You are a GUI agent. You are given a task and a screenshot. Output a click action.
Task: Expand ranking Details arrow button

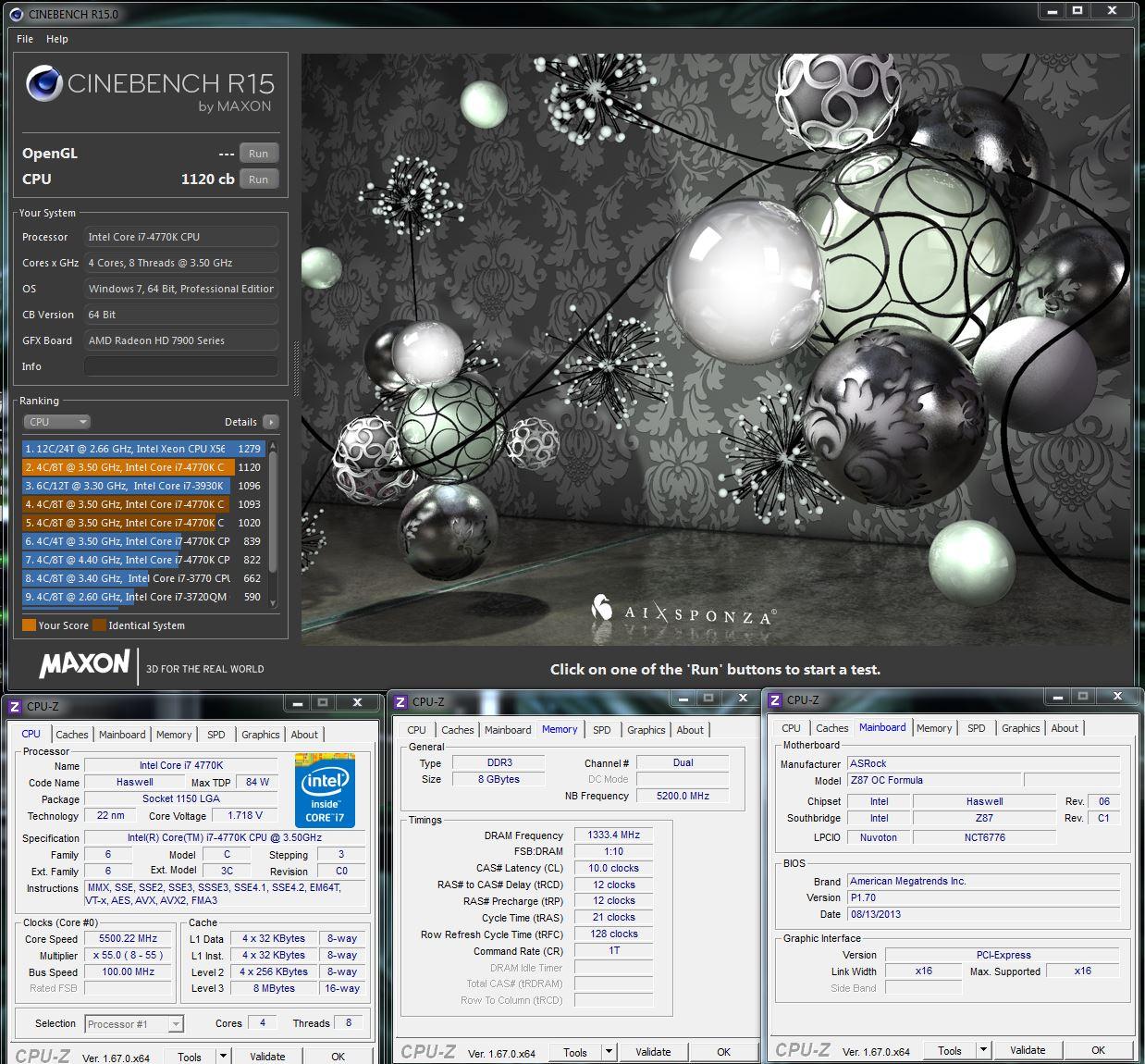click(271, 422)
